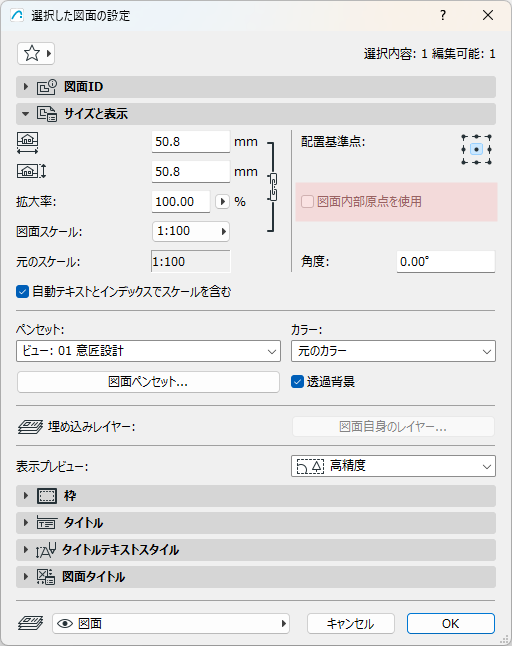Expand the 枠 section
Viewport: 512px width, 646px height.
click(x=26, y=496)
